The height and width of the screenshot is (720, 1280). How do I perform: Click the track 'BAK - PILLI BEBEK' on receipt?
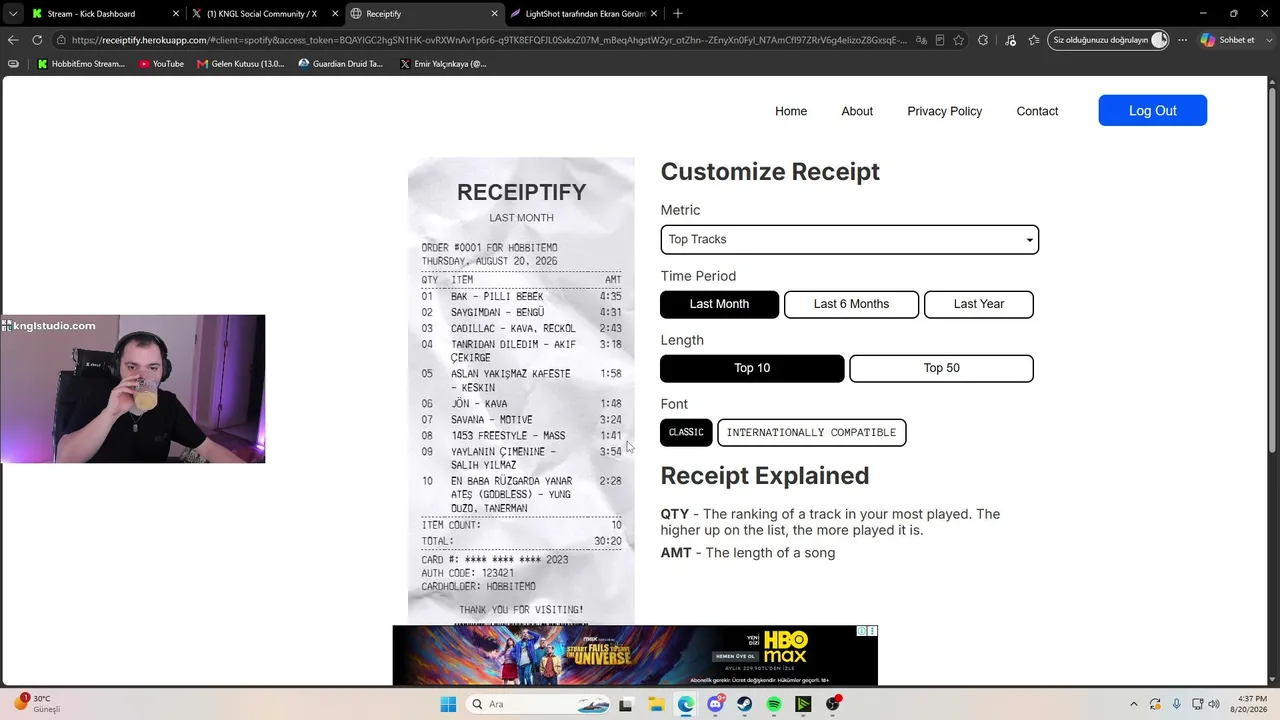click(497, 297)
